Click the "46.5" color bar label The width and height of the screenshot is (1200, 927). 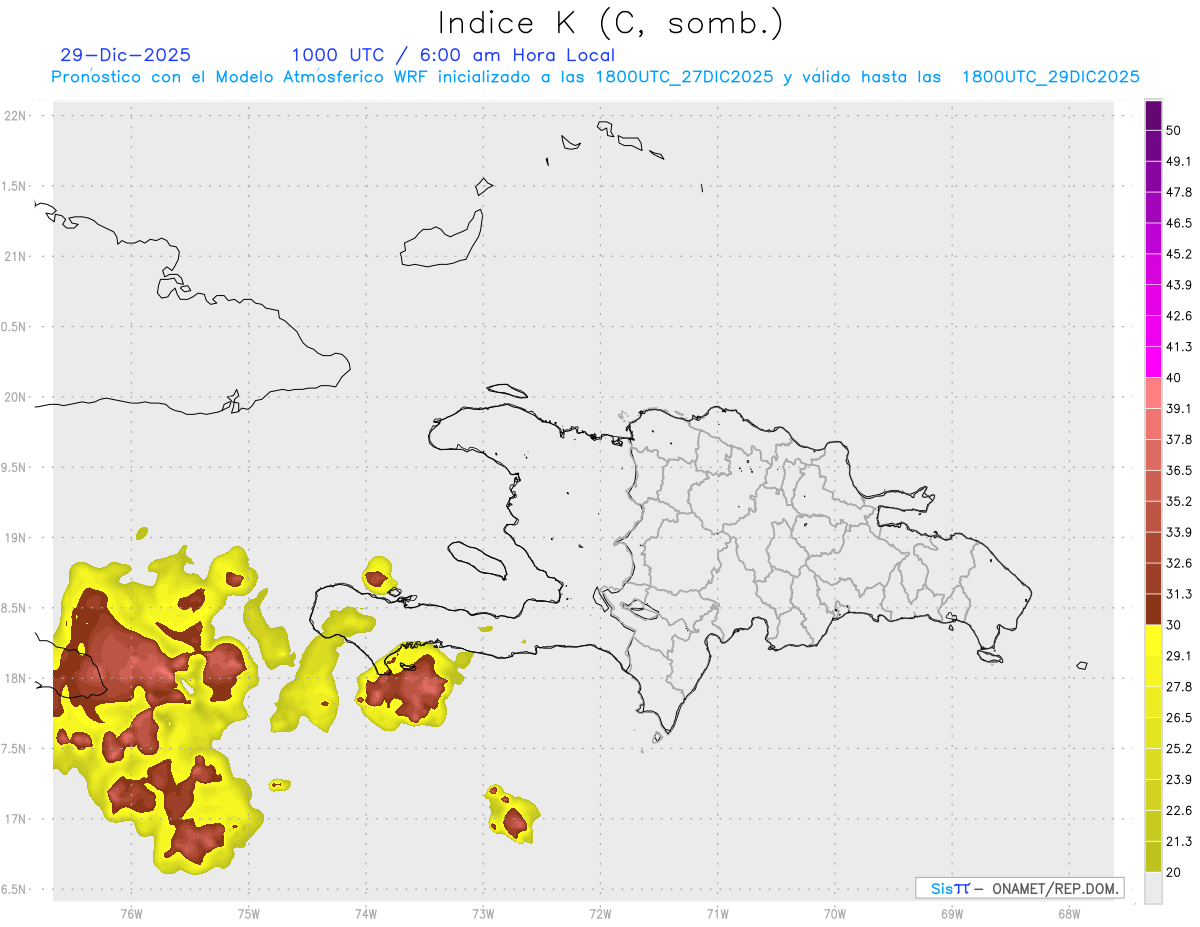[1179, 223]
